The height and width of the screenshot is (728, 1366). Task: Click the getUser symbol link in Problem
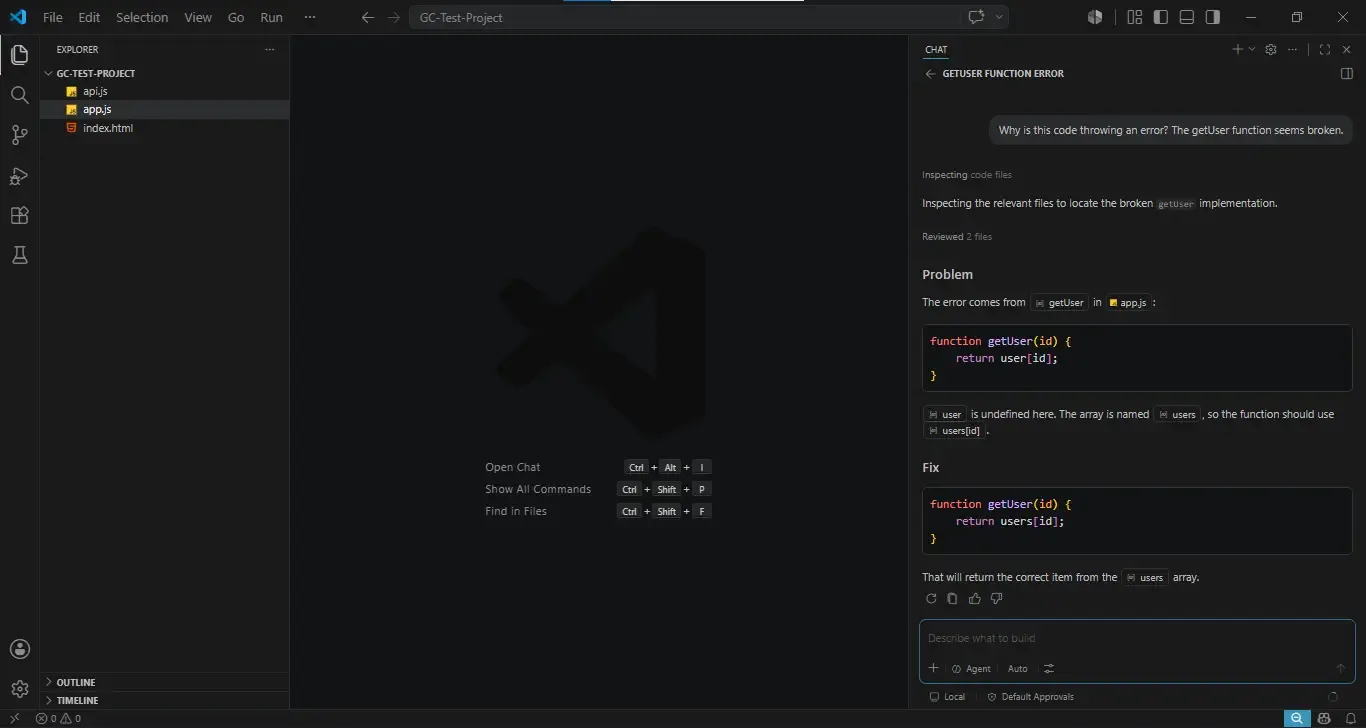(1059, 303)
